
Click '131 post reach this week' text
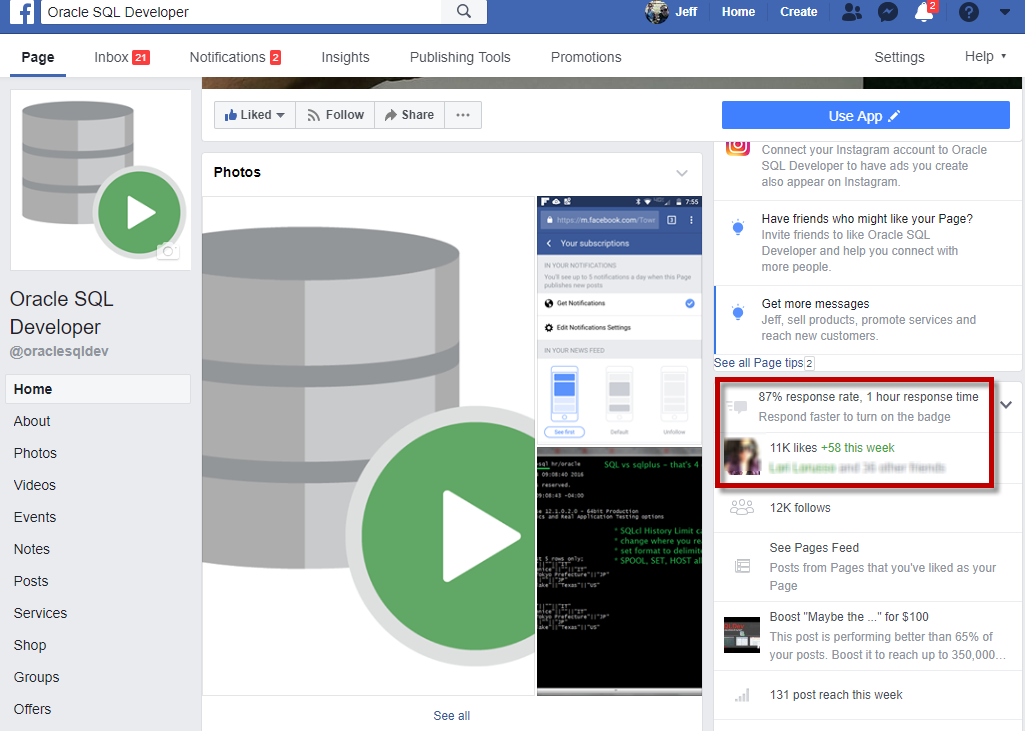pos(836,695)
